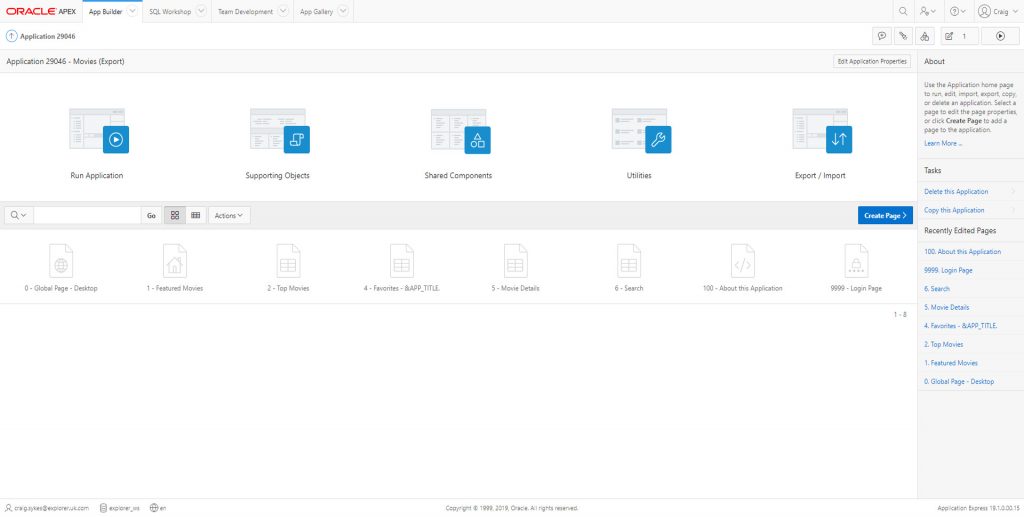Open recently edited 1. Featured Movies
Screen dimensions: 1024x517
pyautogui.click(x=951, y=363)
